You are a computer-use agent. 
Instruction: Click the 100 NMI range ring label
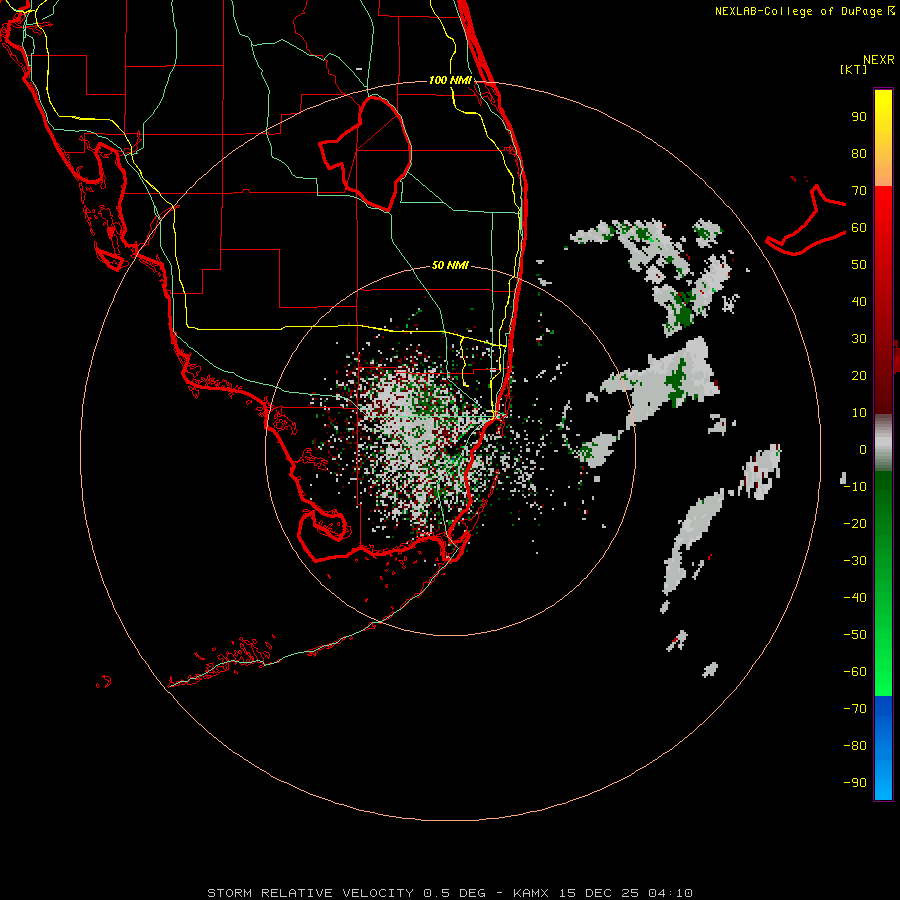tap(450, 80)
